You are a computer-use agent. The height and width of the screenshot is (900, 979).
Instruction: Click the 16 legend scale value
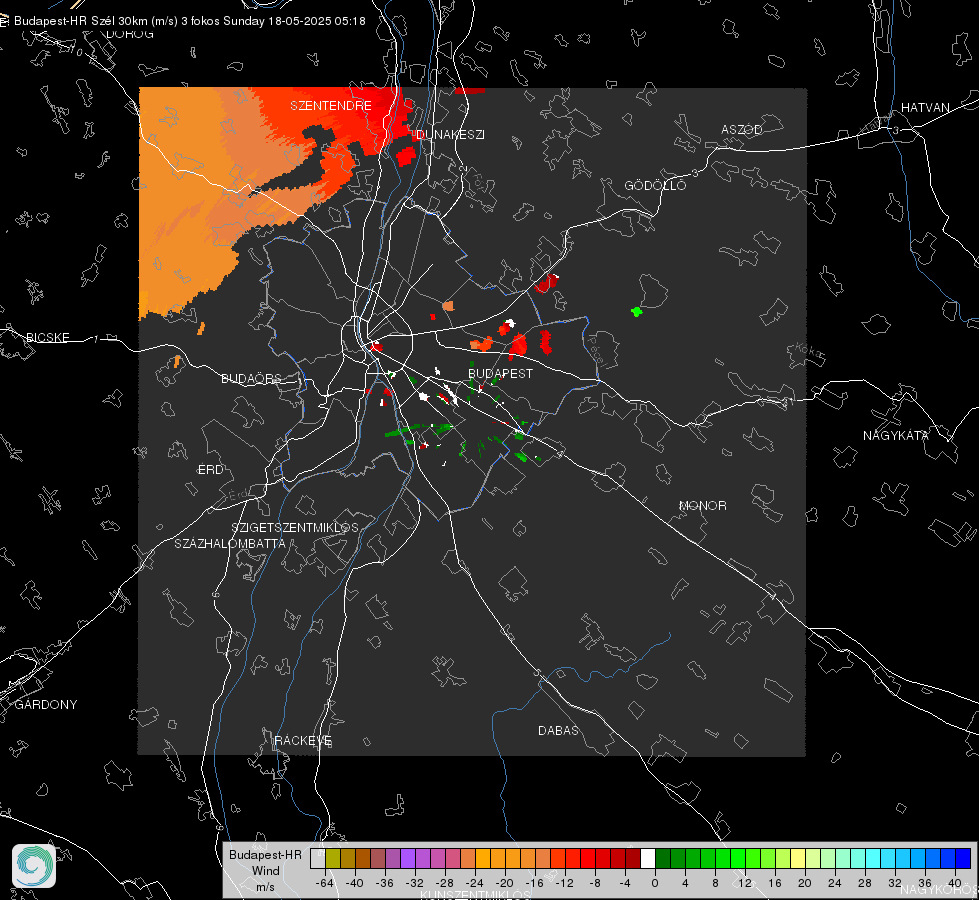775,883
